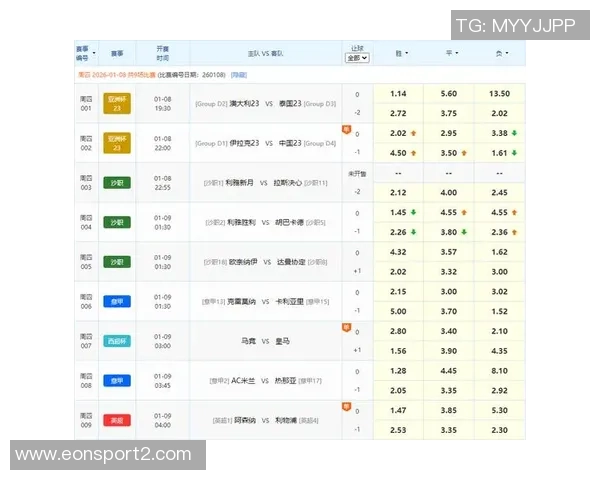
Task: Select win odds 1.14 for match 001
Action: 398,94
